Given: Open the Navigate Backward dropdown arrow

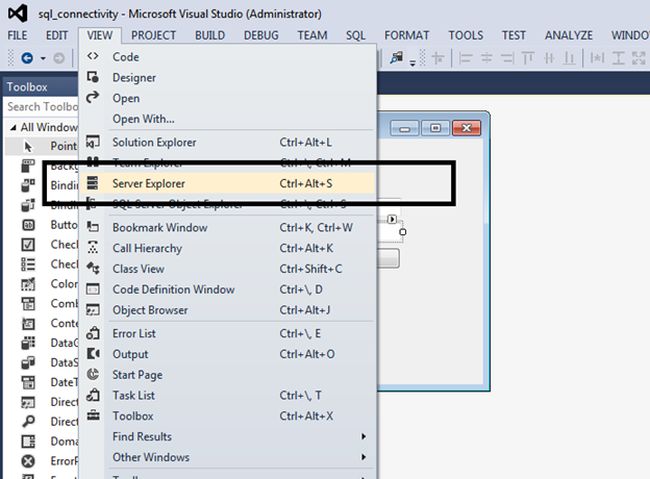Looking at the screenshot, I should click(43, 58).
